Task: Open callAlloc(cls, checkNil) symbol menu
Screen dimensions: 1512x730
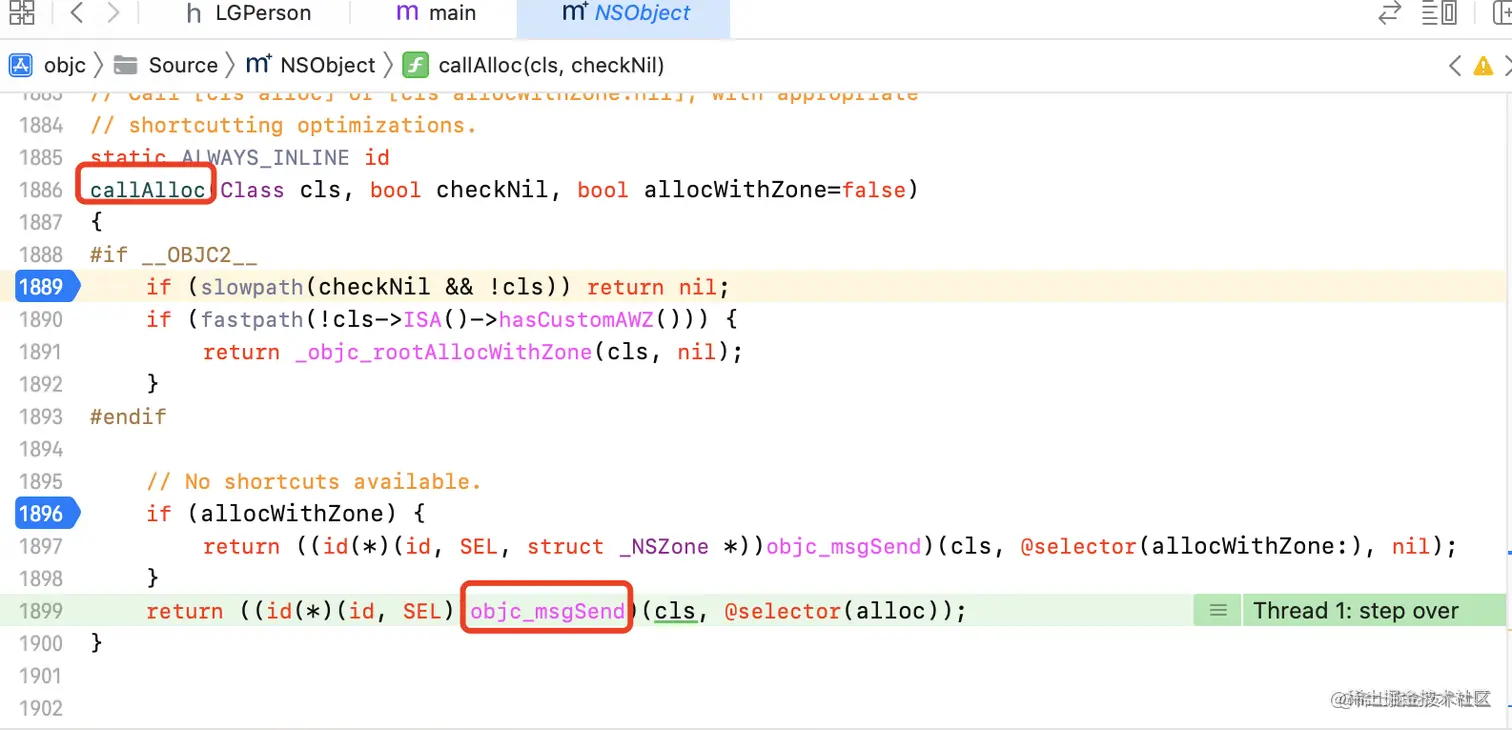Action: 533,66
